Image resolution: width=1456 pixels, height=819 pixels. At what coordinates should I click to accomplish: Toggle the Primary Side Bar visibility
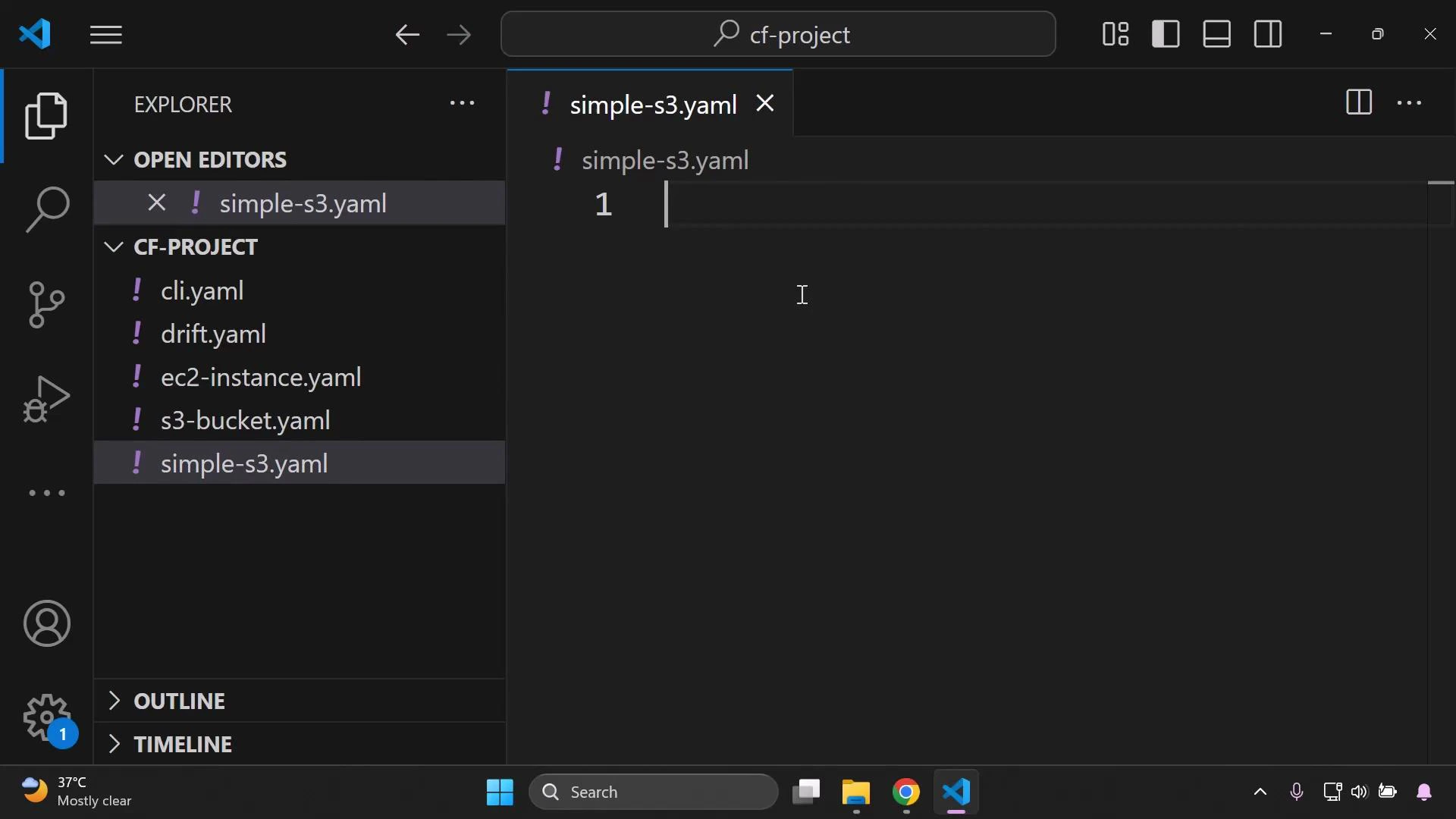[1166, 34]
